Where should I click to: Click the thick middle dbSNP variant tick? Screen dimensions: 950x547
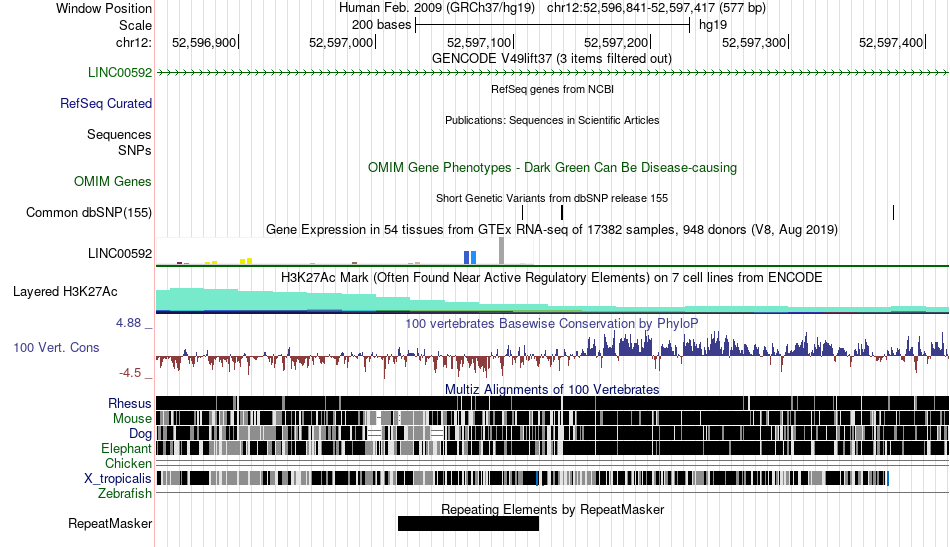[562, 213]
